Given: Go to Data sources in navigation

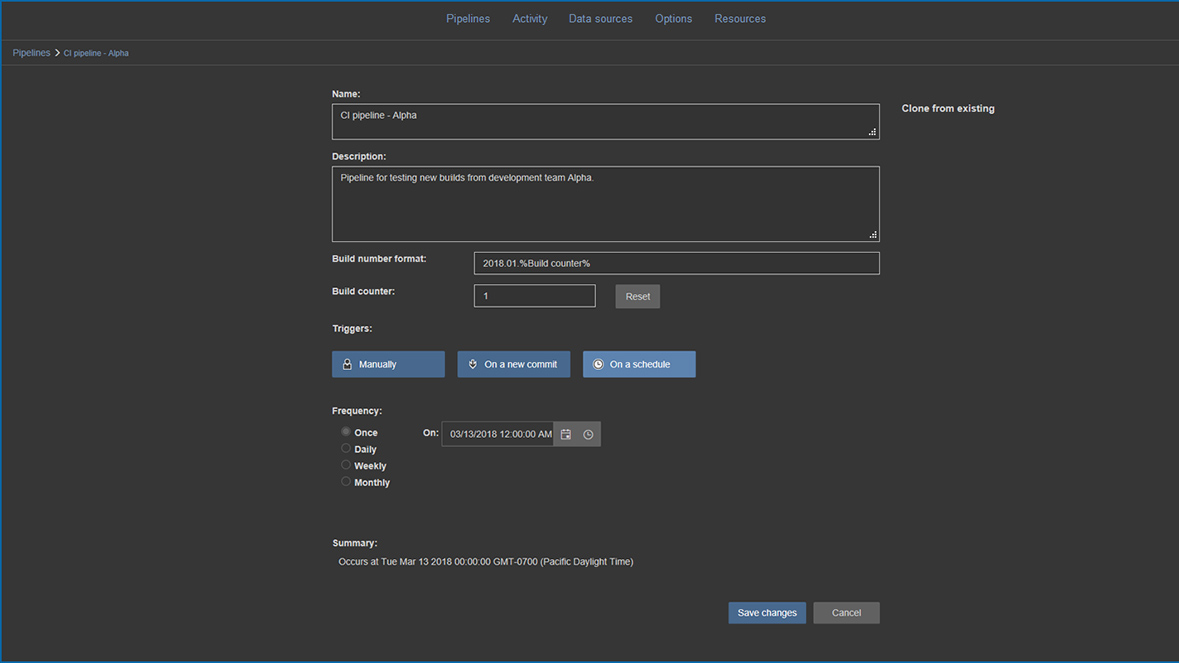Looking at the screenshot, I should pos(600,19).
